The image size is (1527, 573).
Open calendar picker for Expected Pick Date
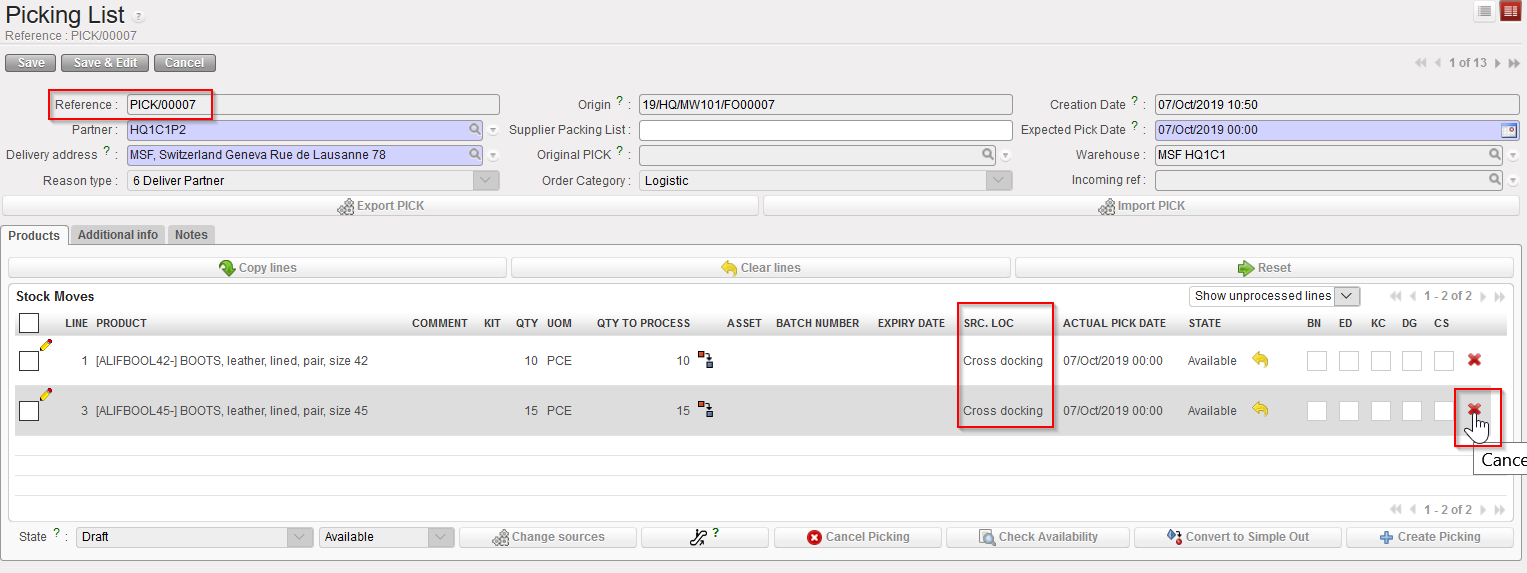click(x=1508, y=130)
